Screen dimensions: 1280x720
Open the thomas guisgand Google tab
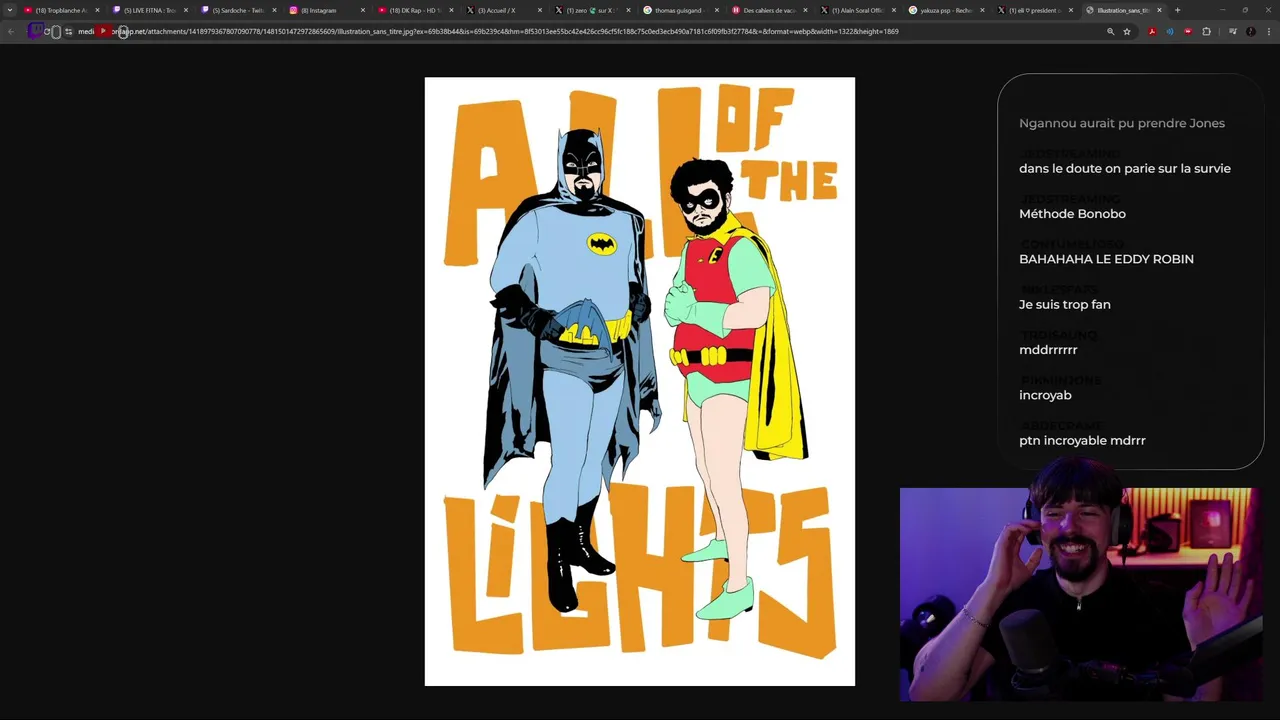tap(679, 10)
